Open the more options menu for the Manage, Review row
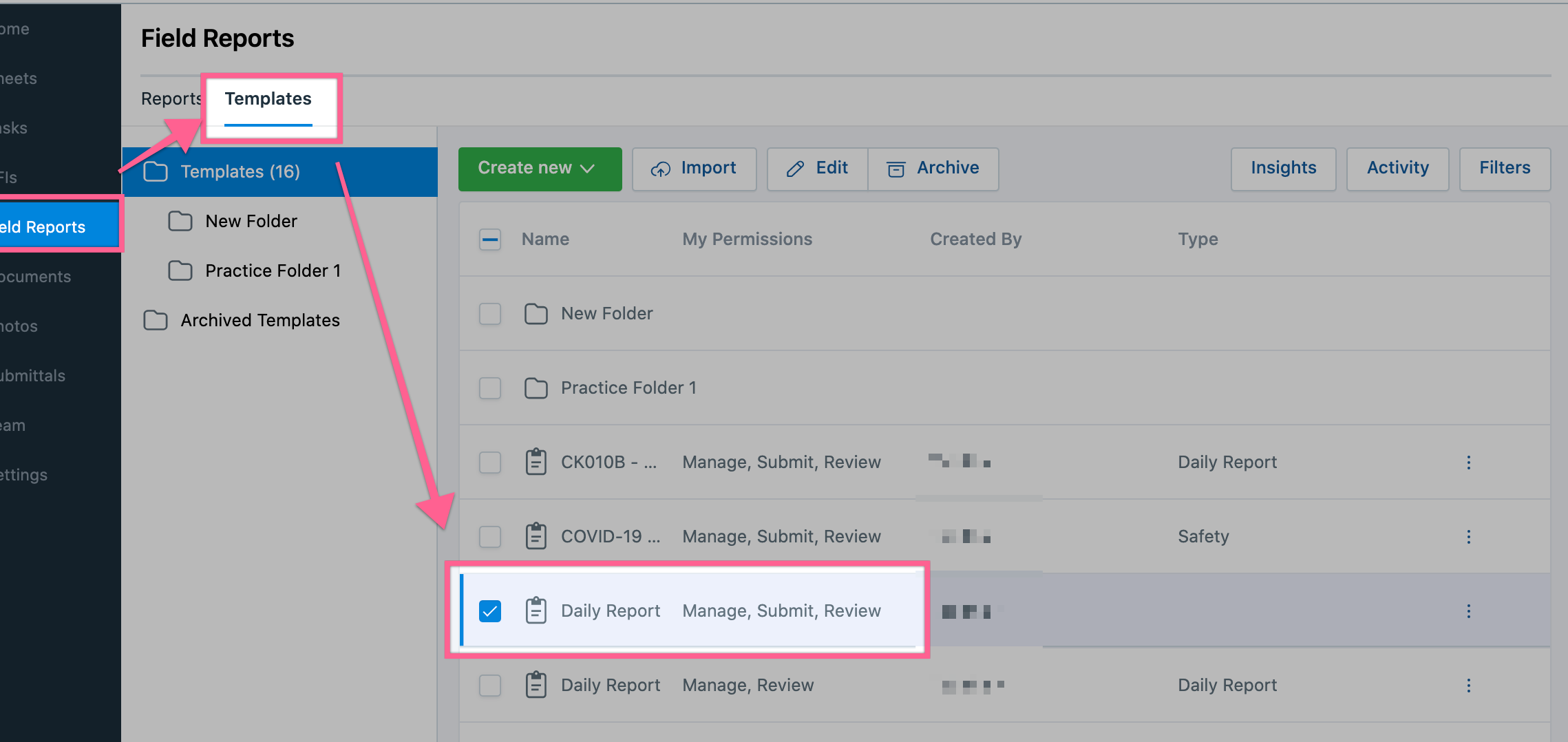Viewport: 1568px width, 742px height. (1468, 686)
